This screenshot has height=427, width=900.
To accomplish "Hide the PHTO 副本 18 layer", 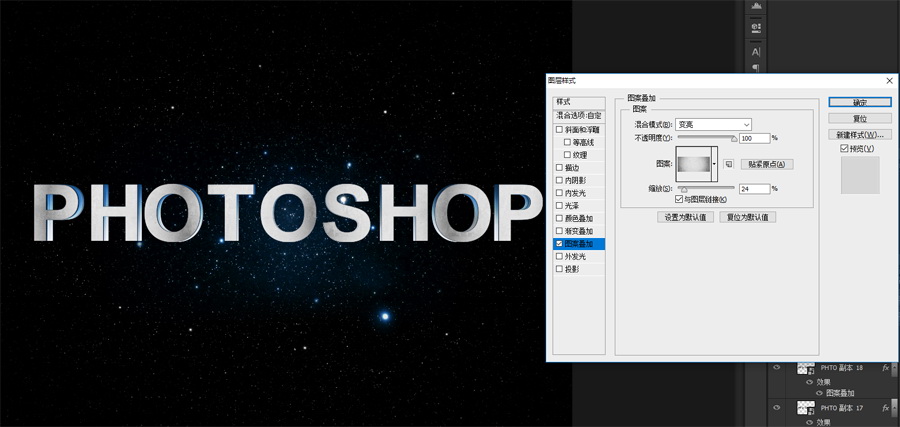I will coord(777,367).
